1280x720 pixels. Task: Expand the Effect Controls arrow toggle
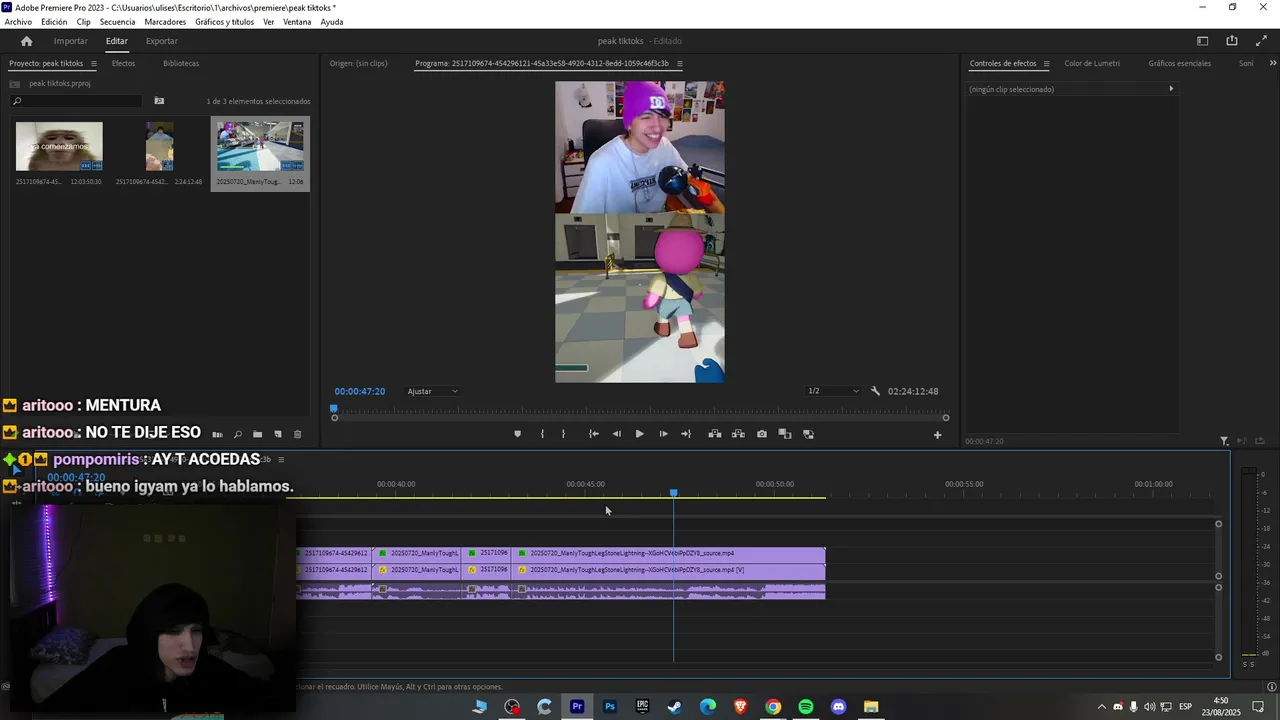coord(1171,89)
